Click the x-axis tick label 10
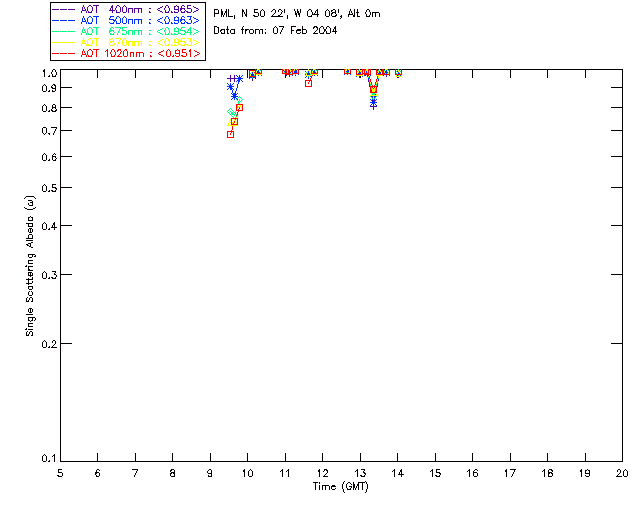 [x=247, y=473]
